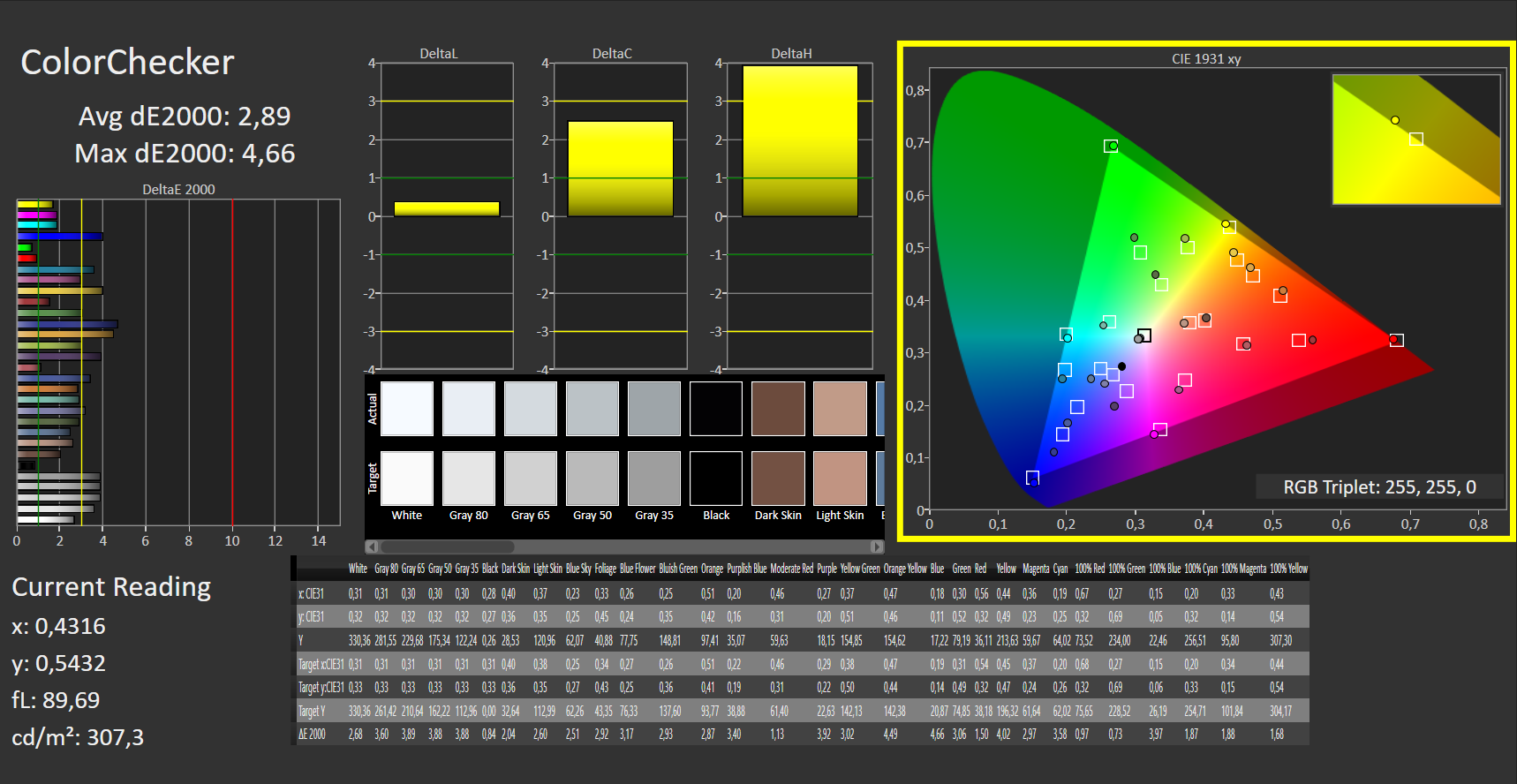Click the Target x:CIE31 row label
Screen dimensions: 1517x784
(321, 664)
